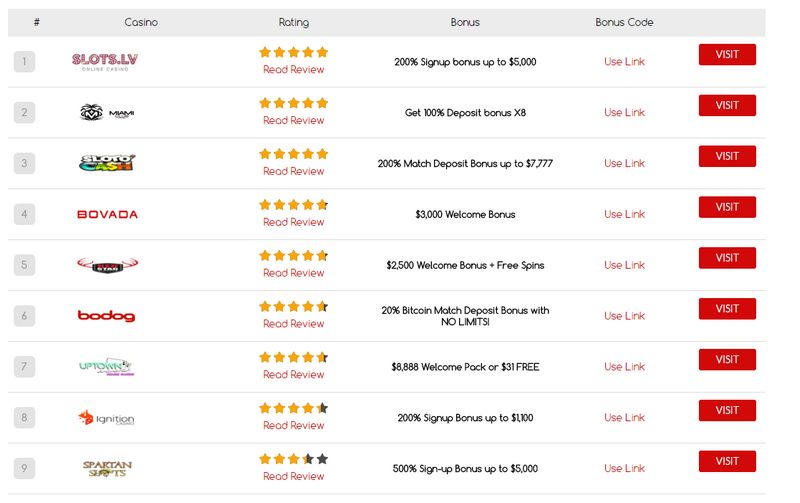The width and height of the screenshot is (800, 503).
Task: Use Link bonus code for Bodog
Action: (x=624, y=316)
